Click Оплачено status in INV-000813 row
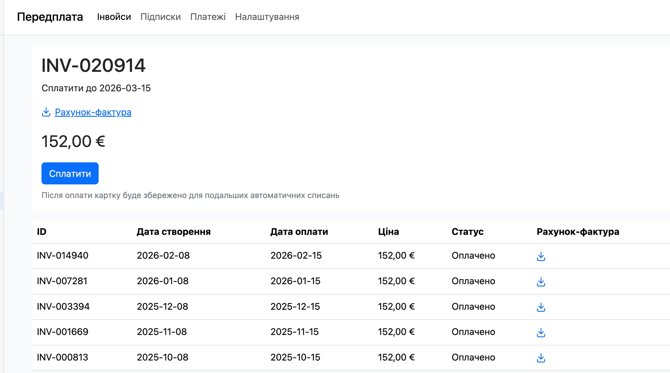The height and width of the screenshot is (373, 670). tap(473, 358)
